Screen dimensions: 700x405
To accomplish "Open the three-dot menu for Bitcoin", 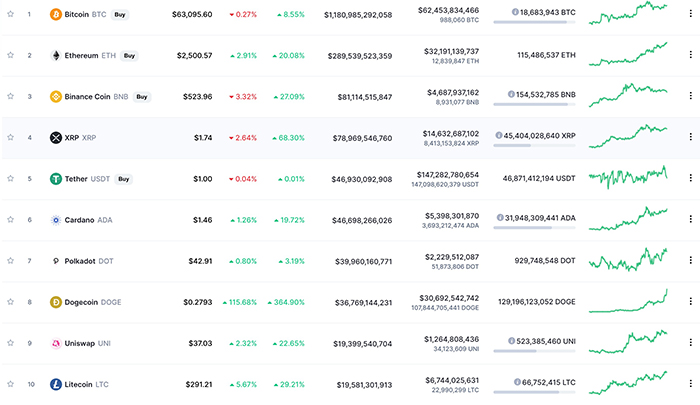I will (x=690, y=15).
